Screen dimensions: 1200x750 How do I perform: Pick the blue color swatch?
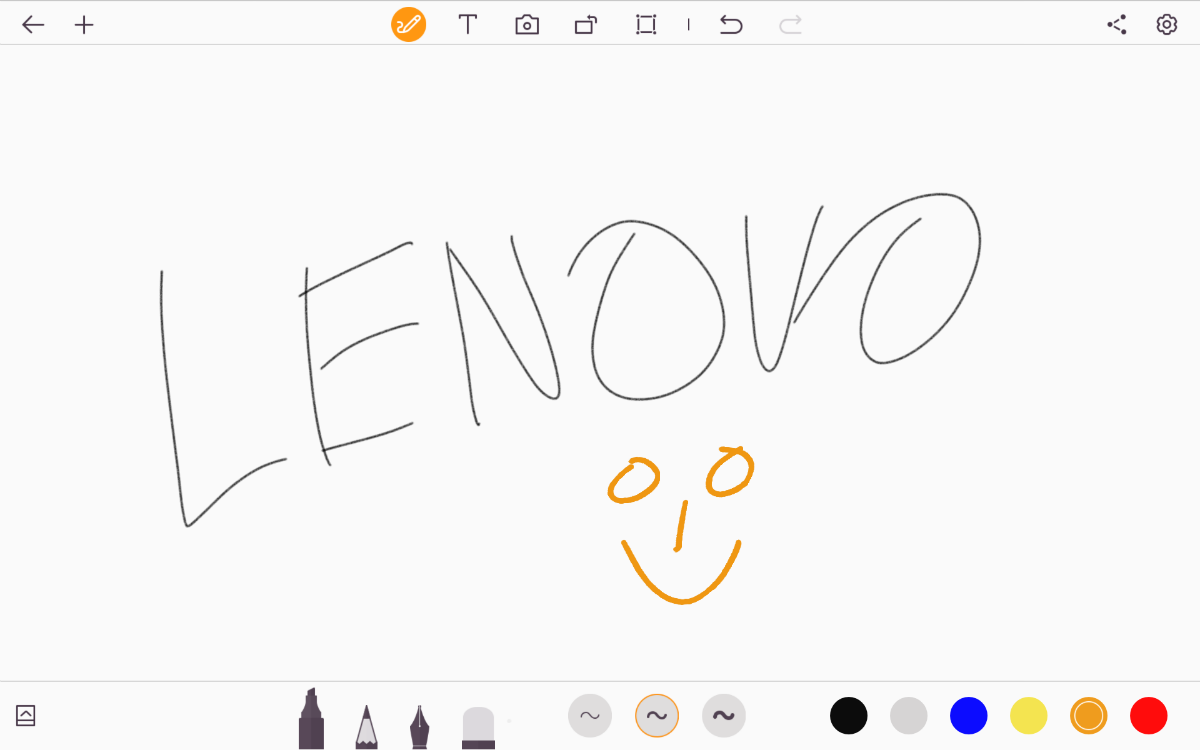pyautogui.click(x=968, y=716)
